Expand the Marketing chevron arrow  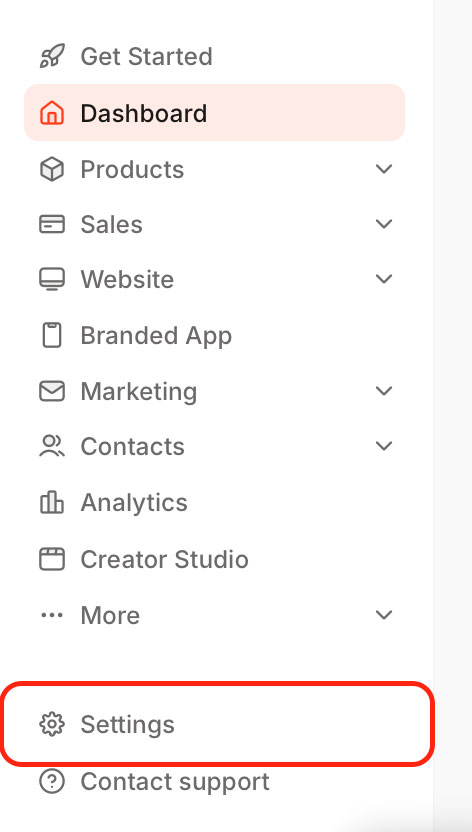click(x=384, y=391)
